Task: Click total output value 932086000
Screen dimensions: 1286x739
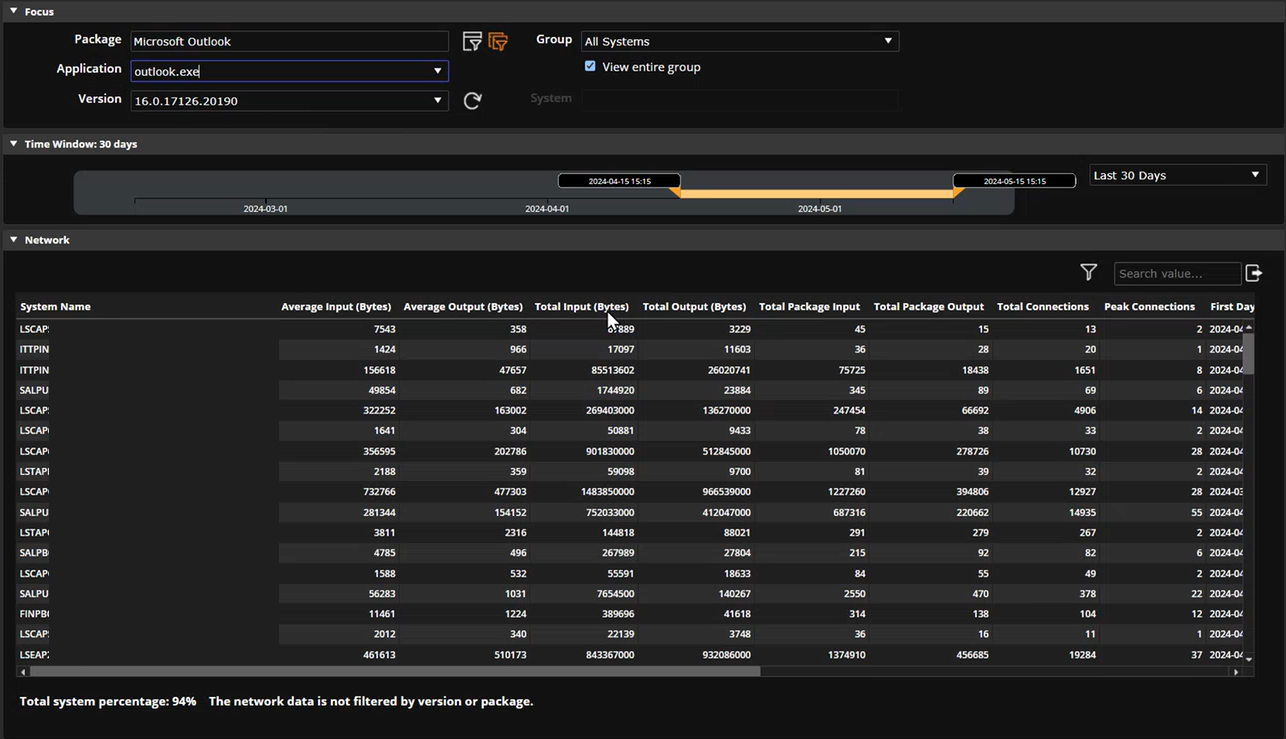Action: tap(723, 655)
